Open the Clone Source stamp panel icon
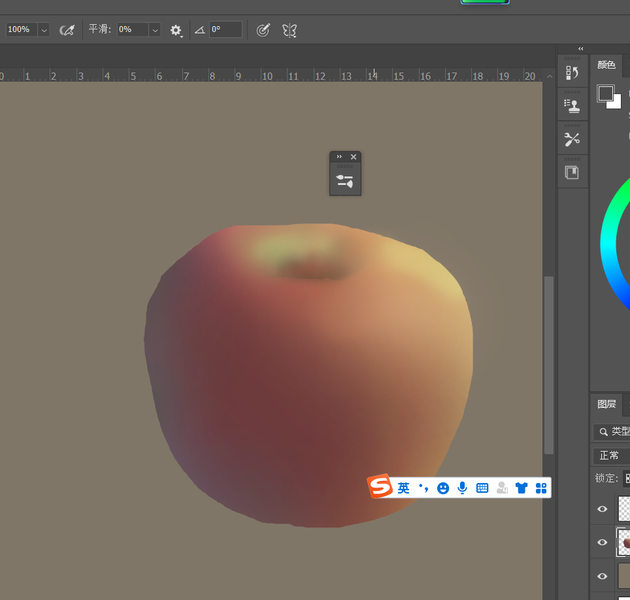Viewport: 630px width, 600px height. (x=572, y=106)
